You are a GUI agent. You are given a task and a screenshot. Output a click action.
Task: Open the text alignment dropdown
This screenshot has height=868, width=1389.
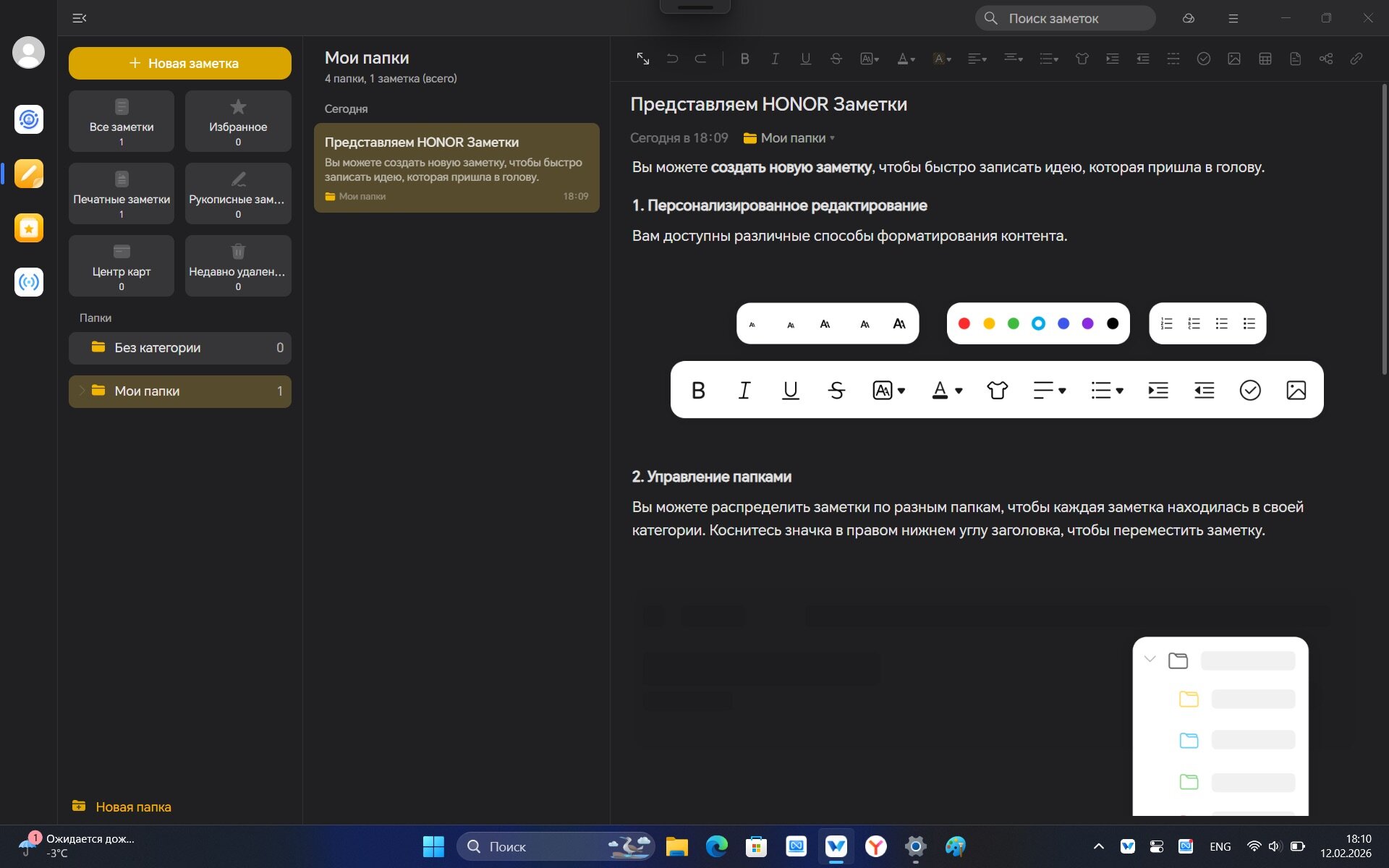pos(977,59)
